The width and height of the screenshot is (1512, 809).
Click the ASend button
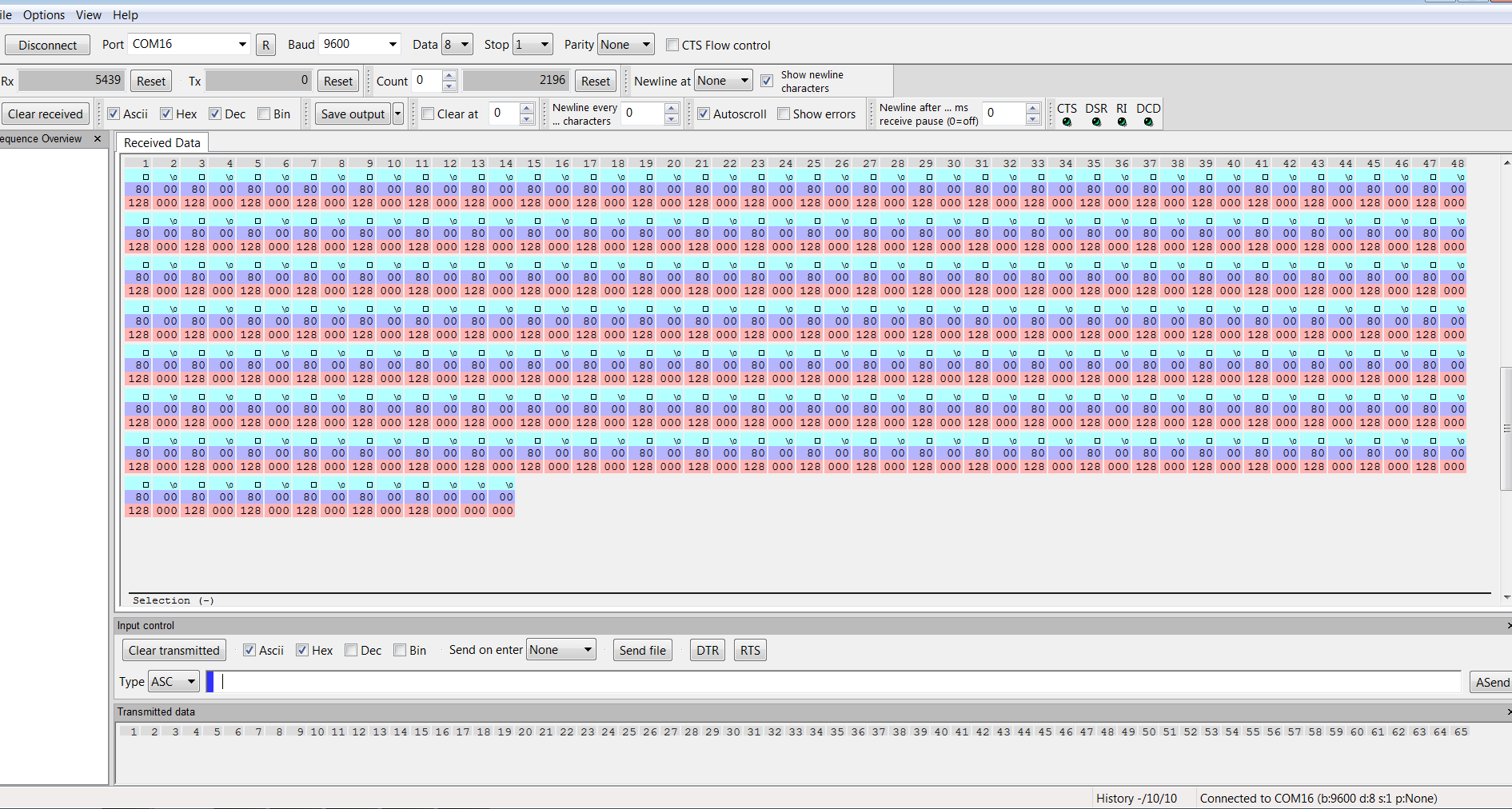[x=1491, y=682]
